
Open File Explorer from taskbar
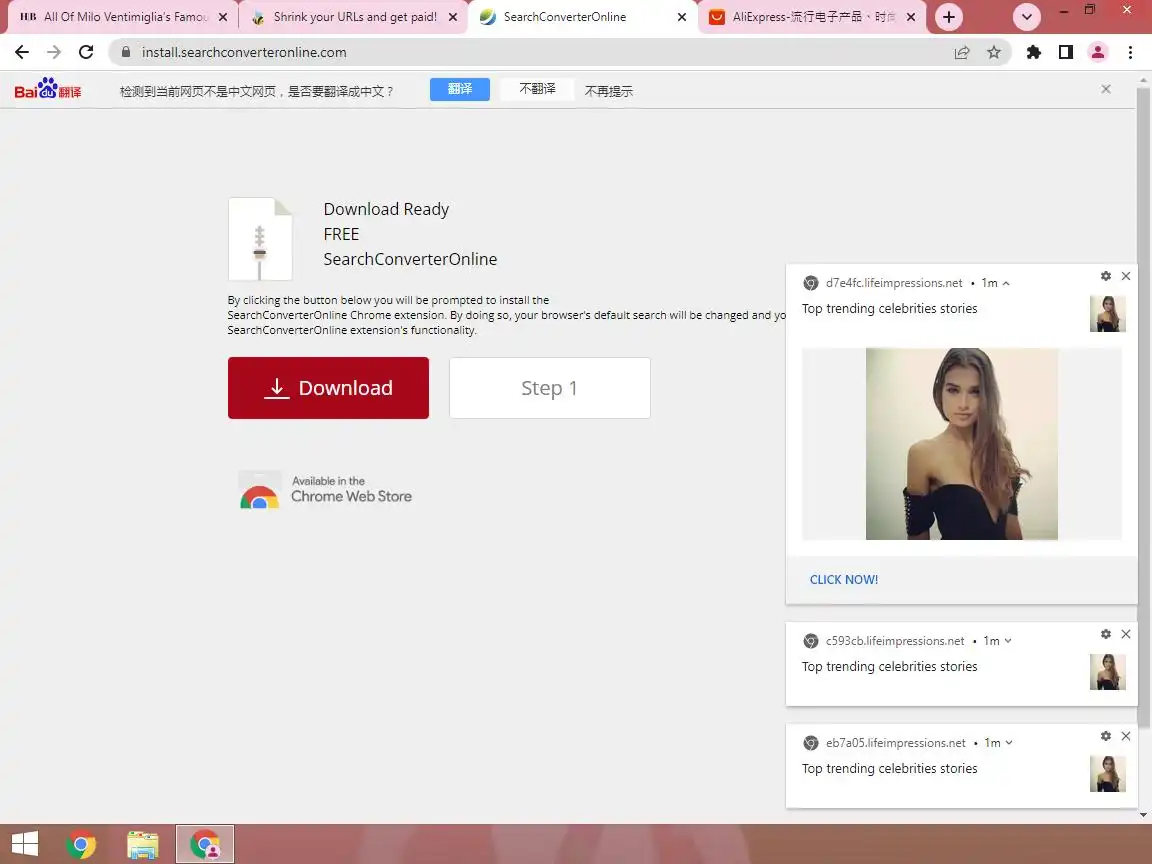point(142,844)
